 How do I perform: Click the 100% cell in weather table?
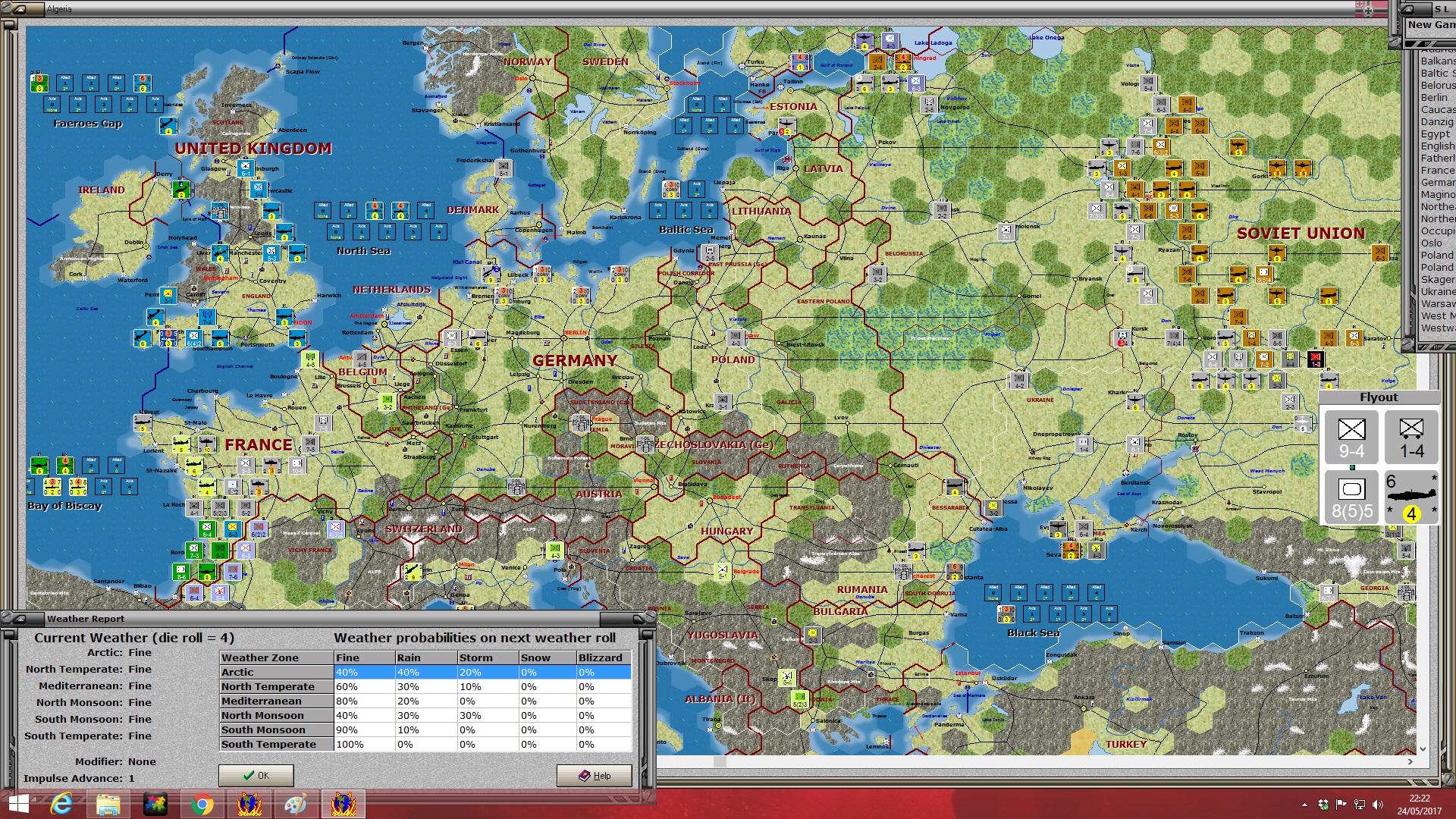(x=365, y=744)
